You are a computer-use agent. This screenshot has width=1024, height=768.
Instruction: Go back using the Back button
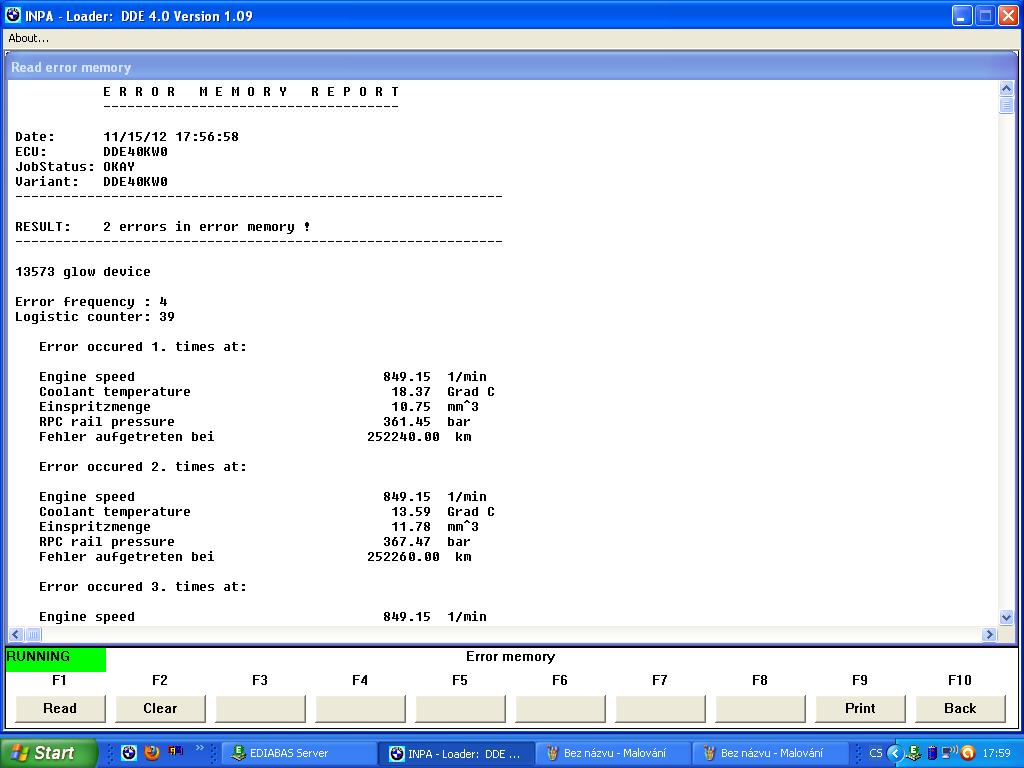[960, 708]
